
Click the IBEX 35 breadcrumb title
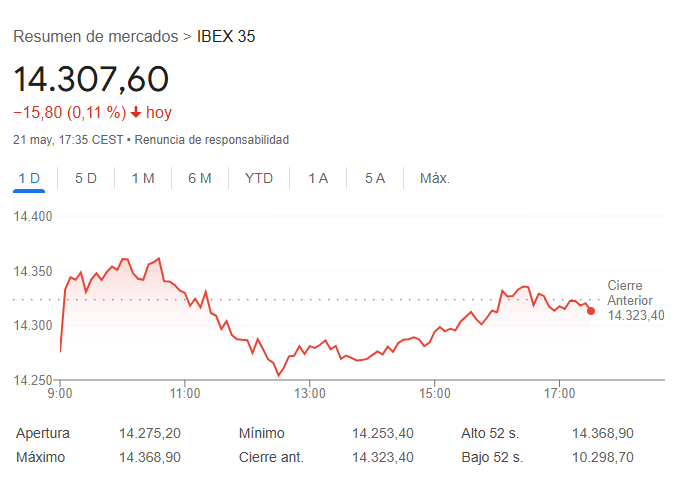226,36
